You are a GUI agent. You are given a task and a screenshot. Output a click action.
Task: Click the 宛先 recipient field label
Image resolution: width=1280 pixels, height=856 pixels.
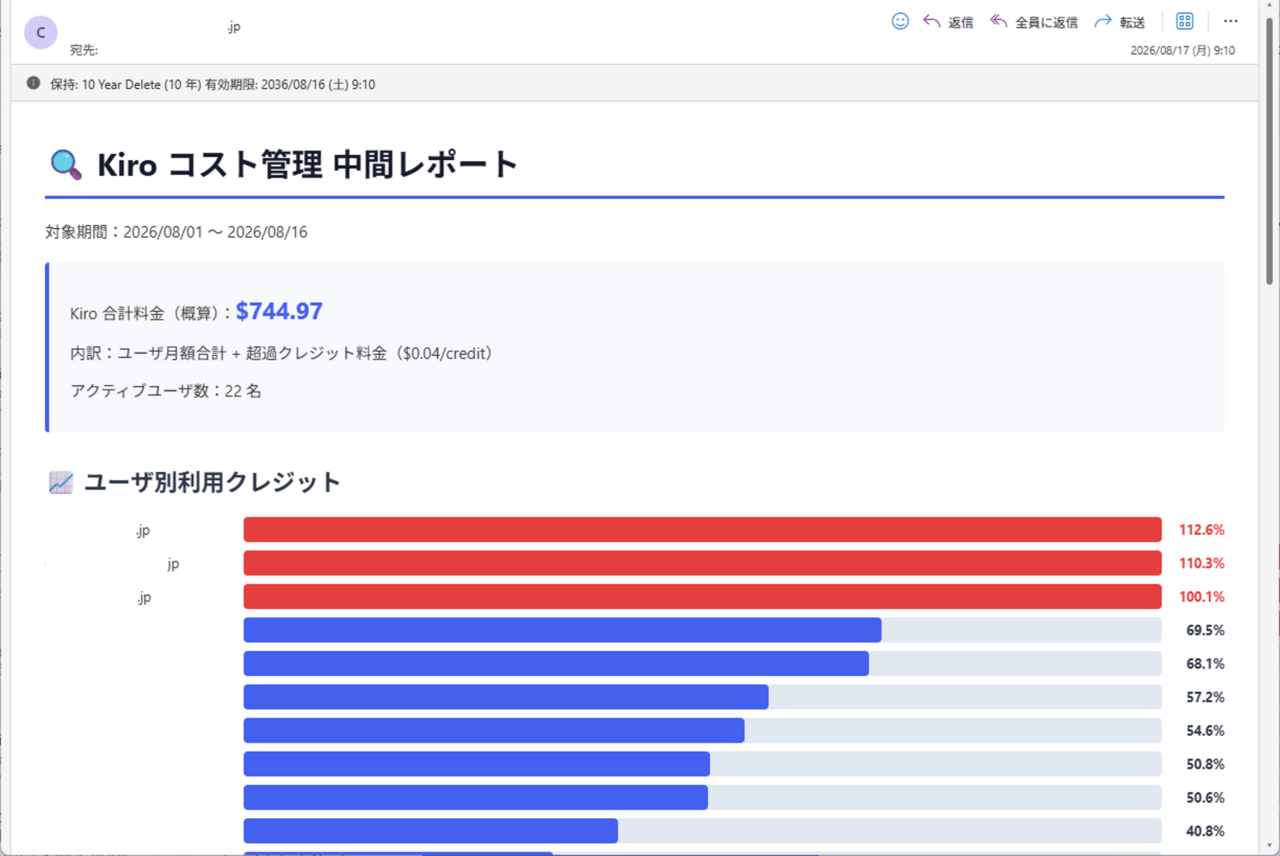(84, 50)
